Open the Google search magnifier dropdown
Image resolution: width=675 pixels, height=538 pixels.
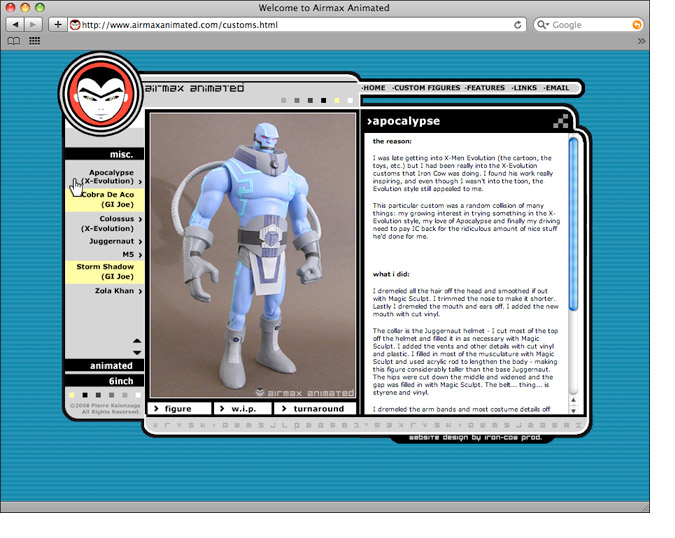pyautogui.click(x=543, y=25)
